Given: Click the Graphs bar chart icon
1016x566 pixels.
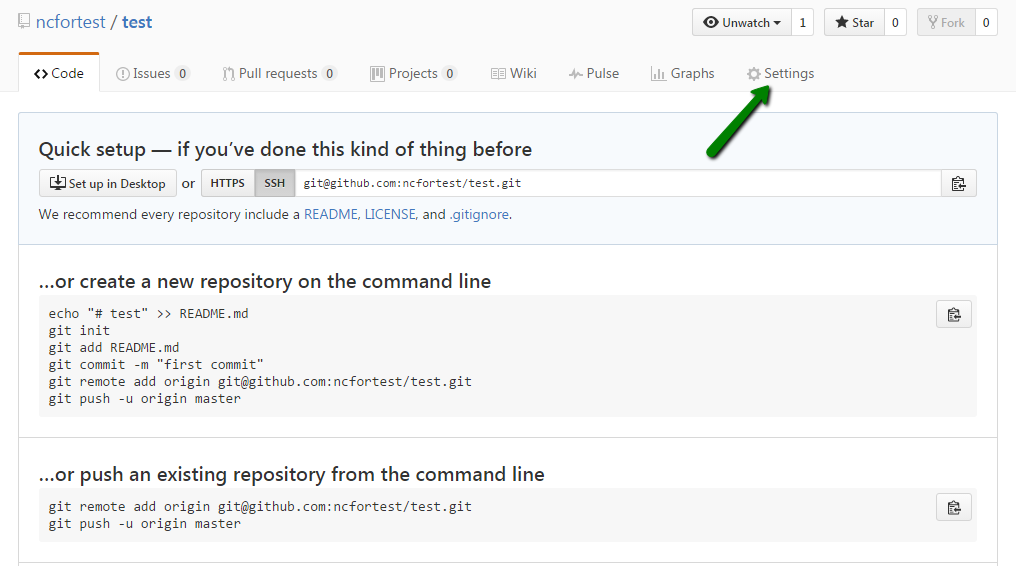Looking at the screenshot, I should pyautogui.click(x=658, y=74).
